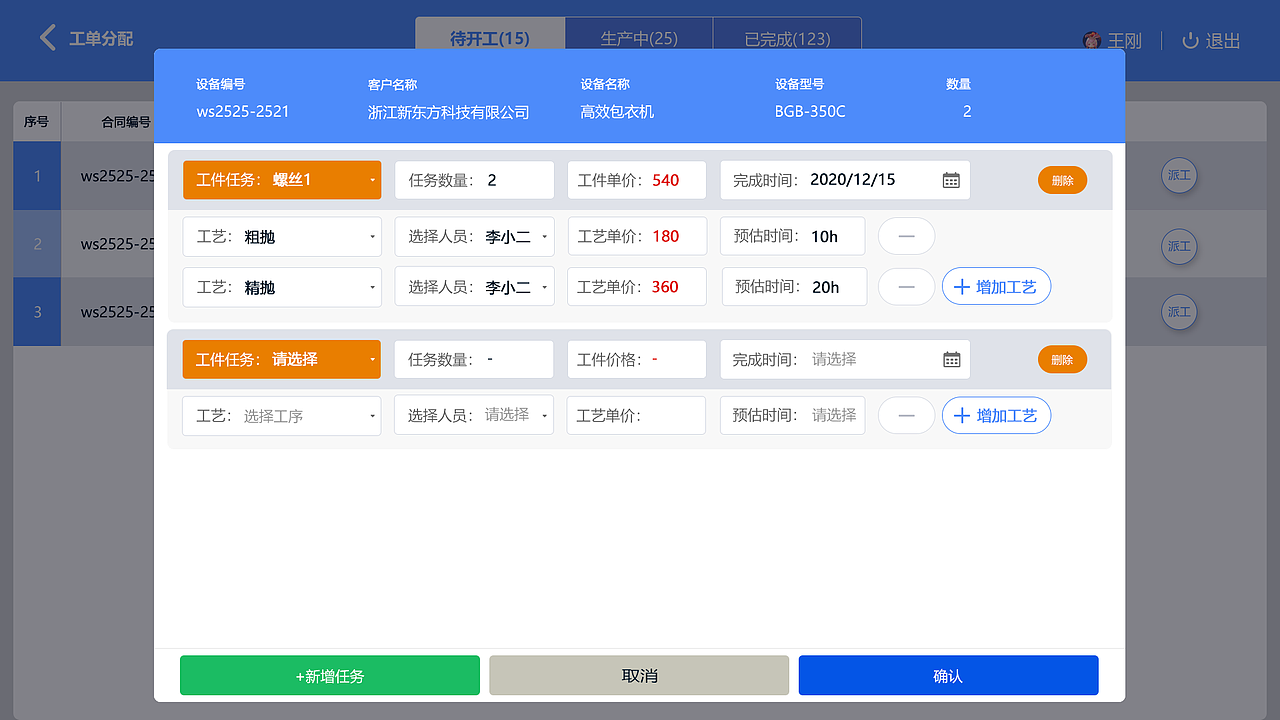
Task: Click 派工 icon in background row 1
Action: [1179, 175]
